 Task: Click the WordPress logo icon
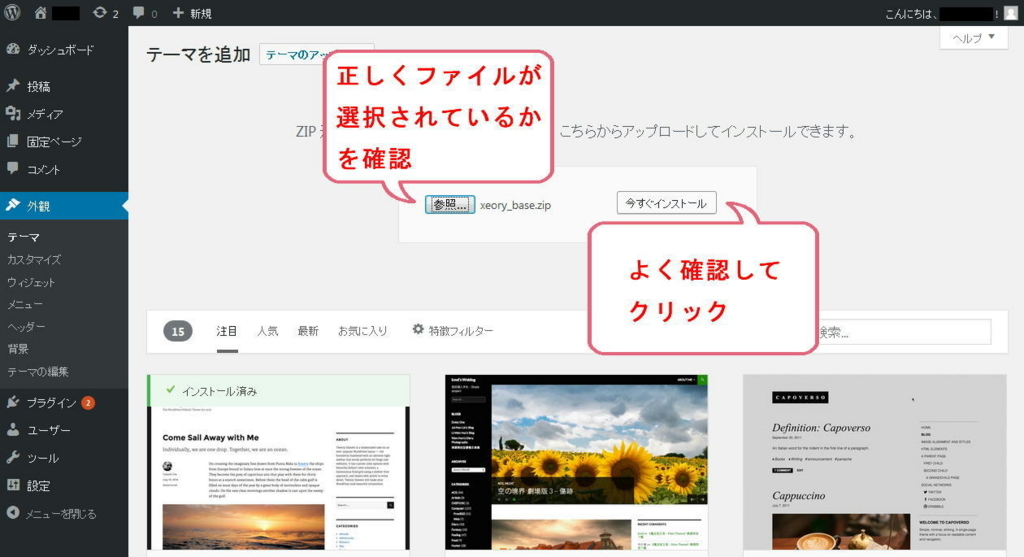[12, 12]
